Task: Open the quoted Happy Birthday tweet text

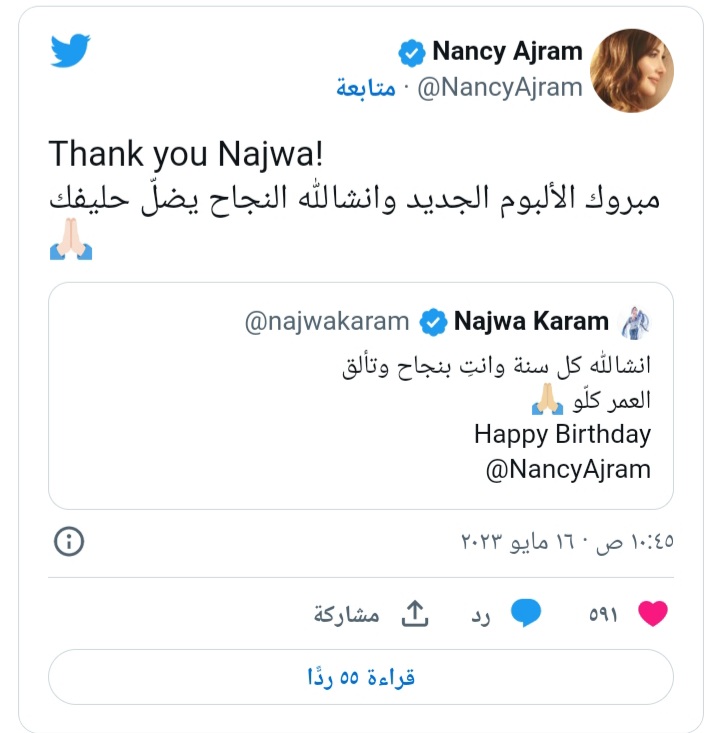Action: coord(562,434)
